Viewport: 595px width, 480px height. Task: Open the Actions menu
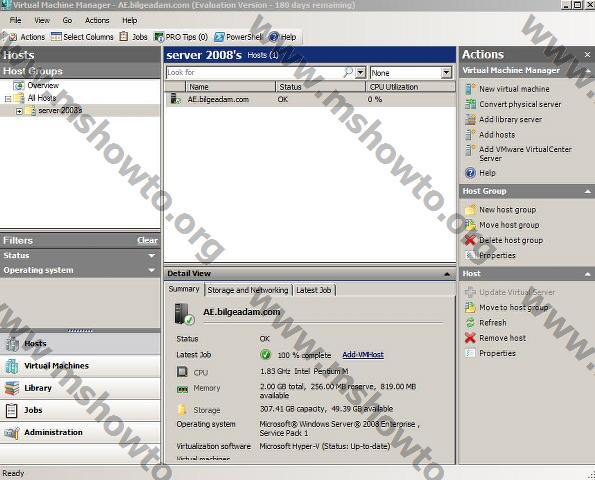pos(97,20)
